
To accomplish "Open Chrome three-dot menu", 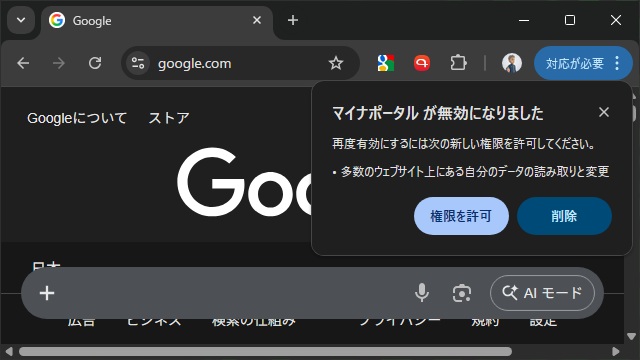I will click(x=617, y=63).
